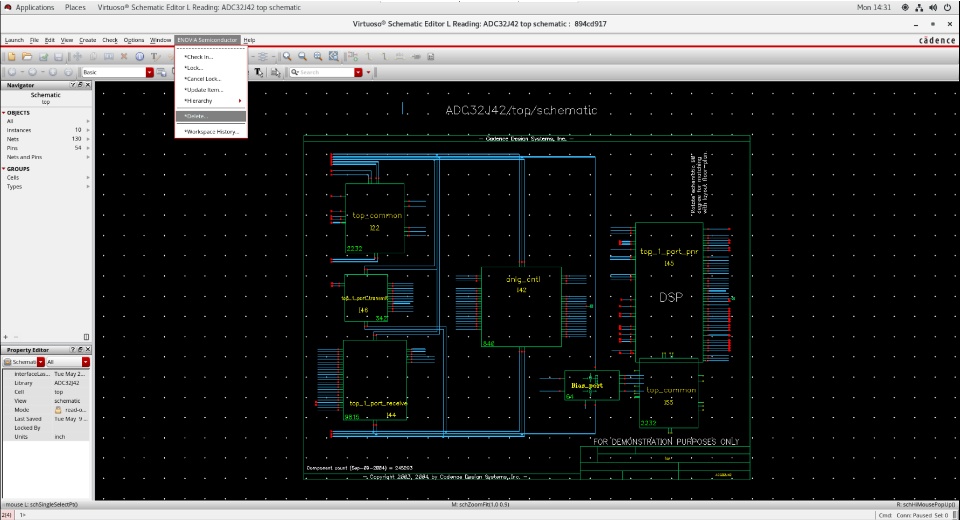The height and width of the screenshot is (520, 960).
Task: Select the Nets and Pins row in Navigator
Action: tap(46, 157)
